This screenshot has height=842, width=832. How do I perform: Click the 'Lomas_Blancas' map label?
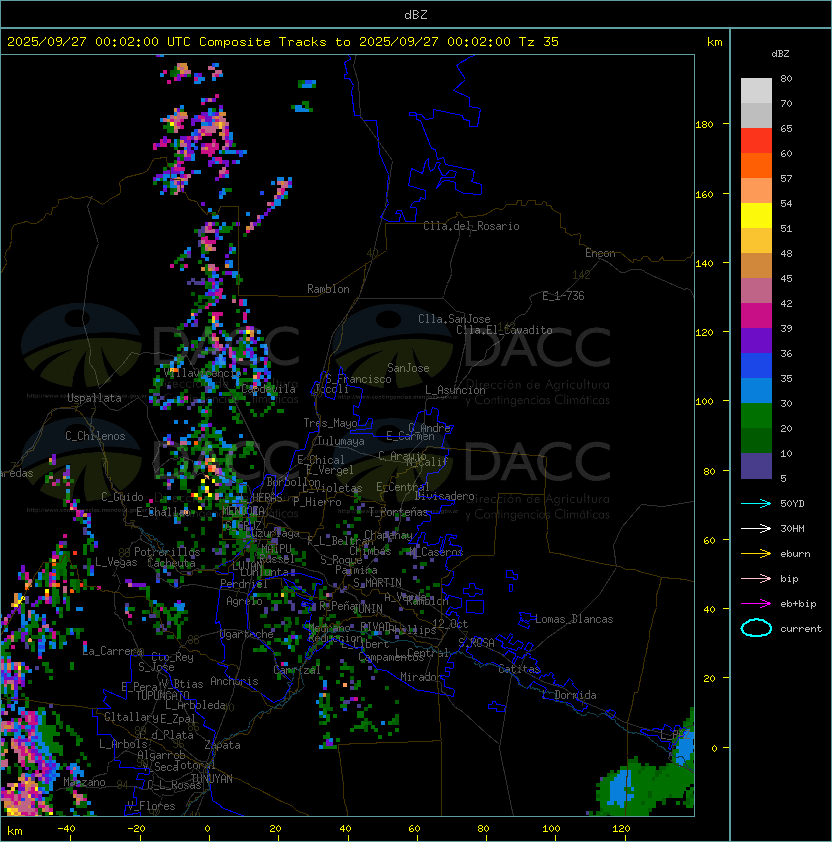pyautogui.click(x=574, y=619)
